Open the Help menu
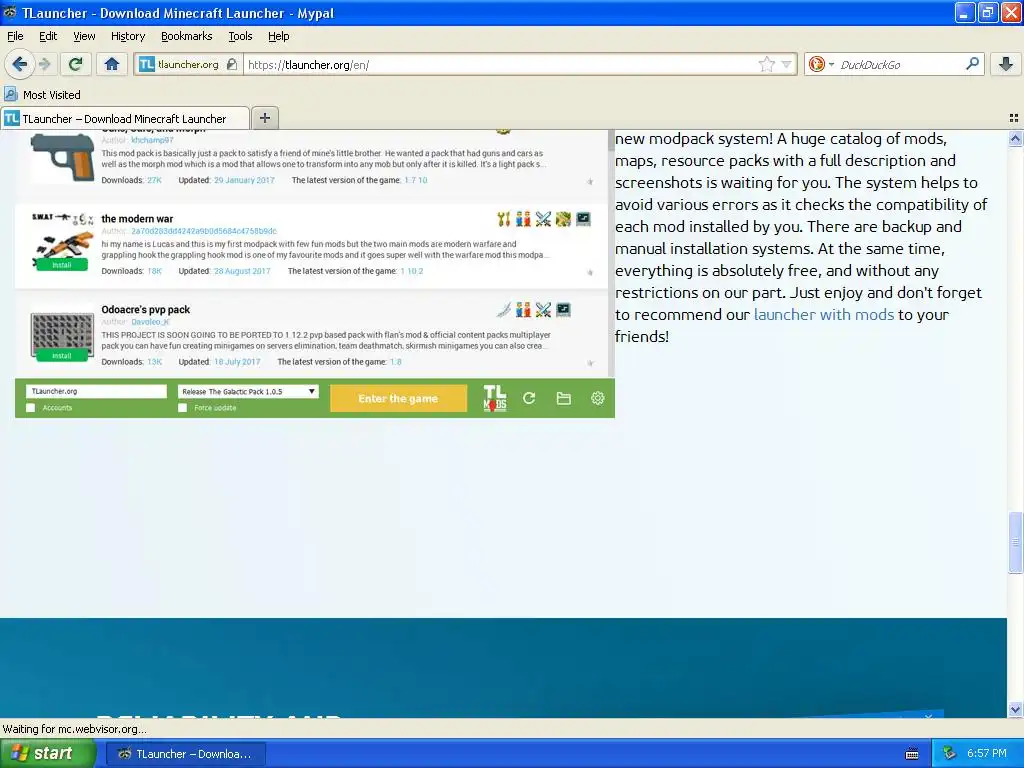1024x768 pixels. (x=278, y=36)
